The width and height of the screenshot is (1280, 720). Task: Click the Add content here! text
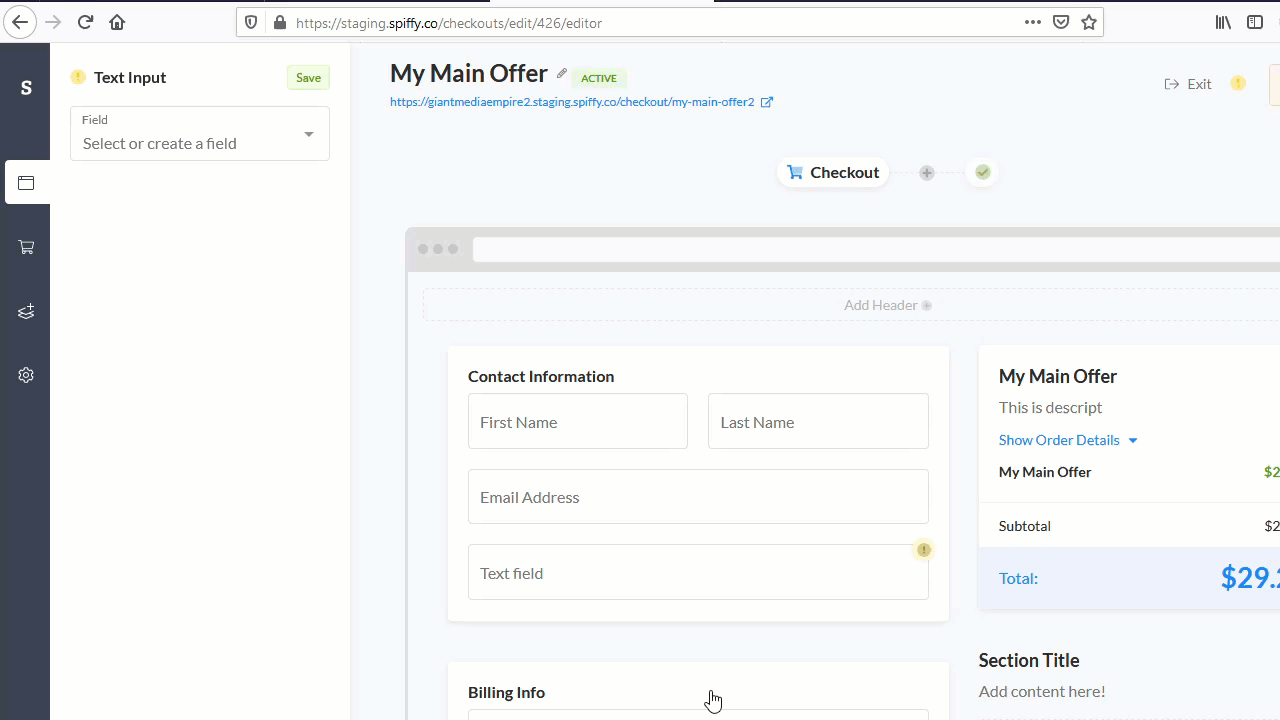[1042, 691]
